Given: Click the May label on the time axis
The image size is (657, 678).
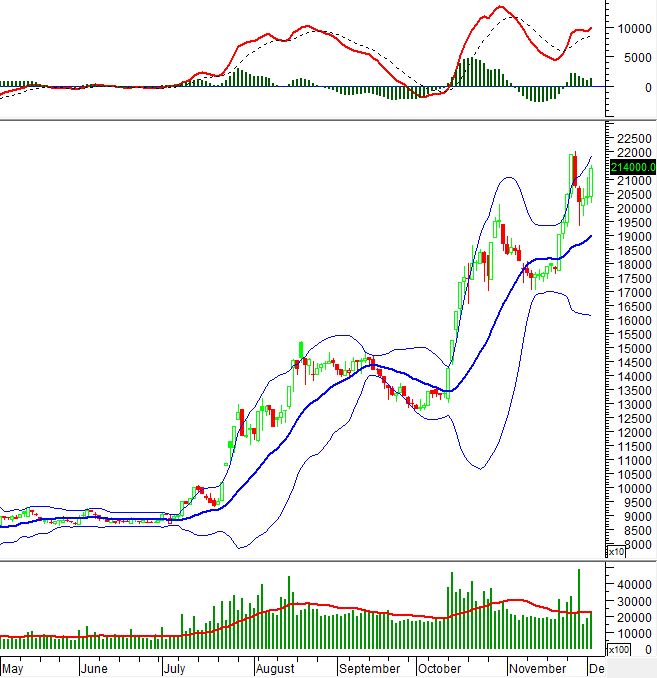Looking at the screenshot, I should coord(13,668).
